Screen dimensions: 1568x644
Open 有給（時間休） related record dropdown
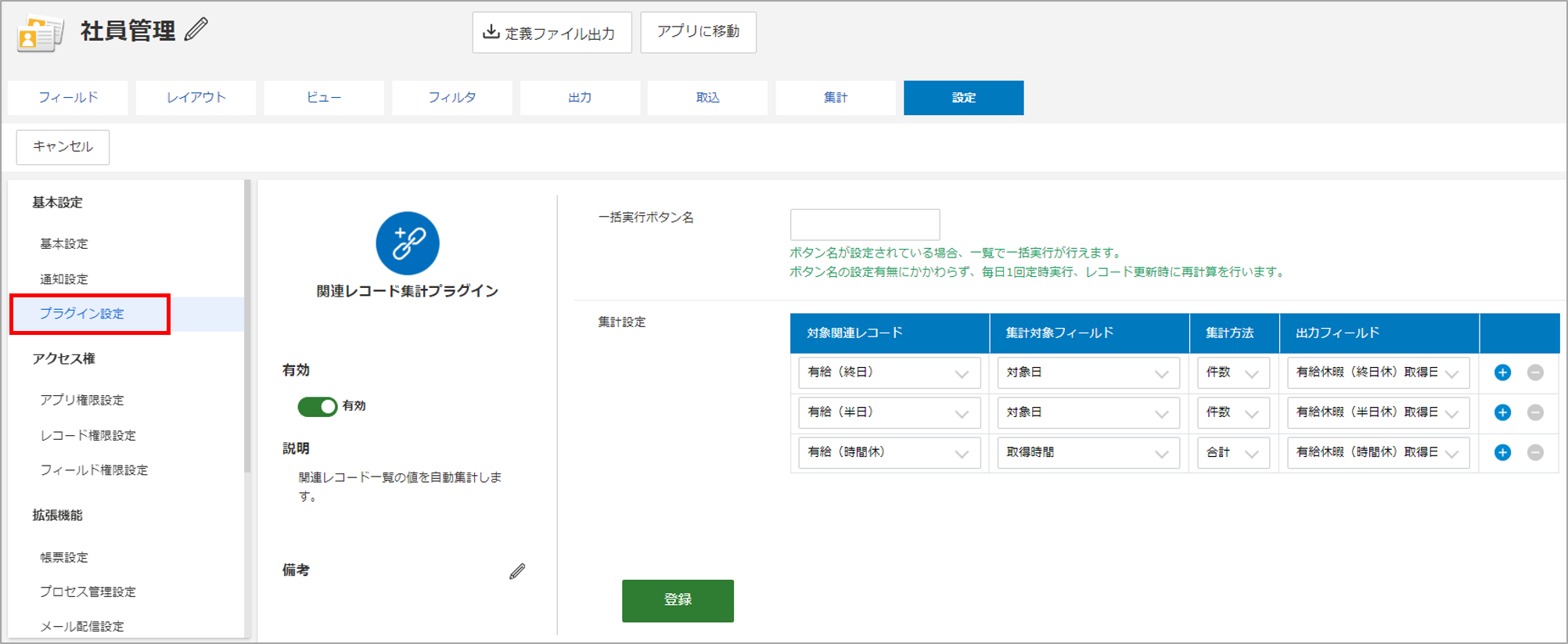pyautogui.click(x=889, y=452)
